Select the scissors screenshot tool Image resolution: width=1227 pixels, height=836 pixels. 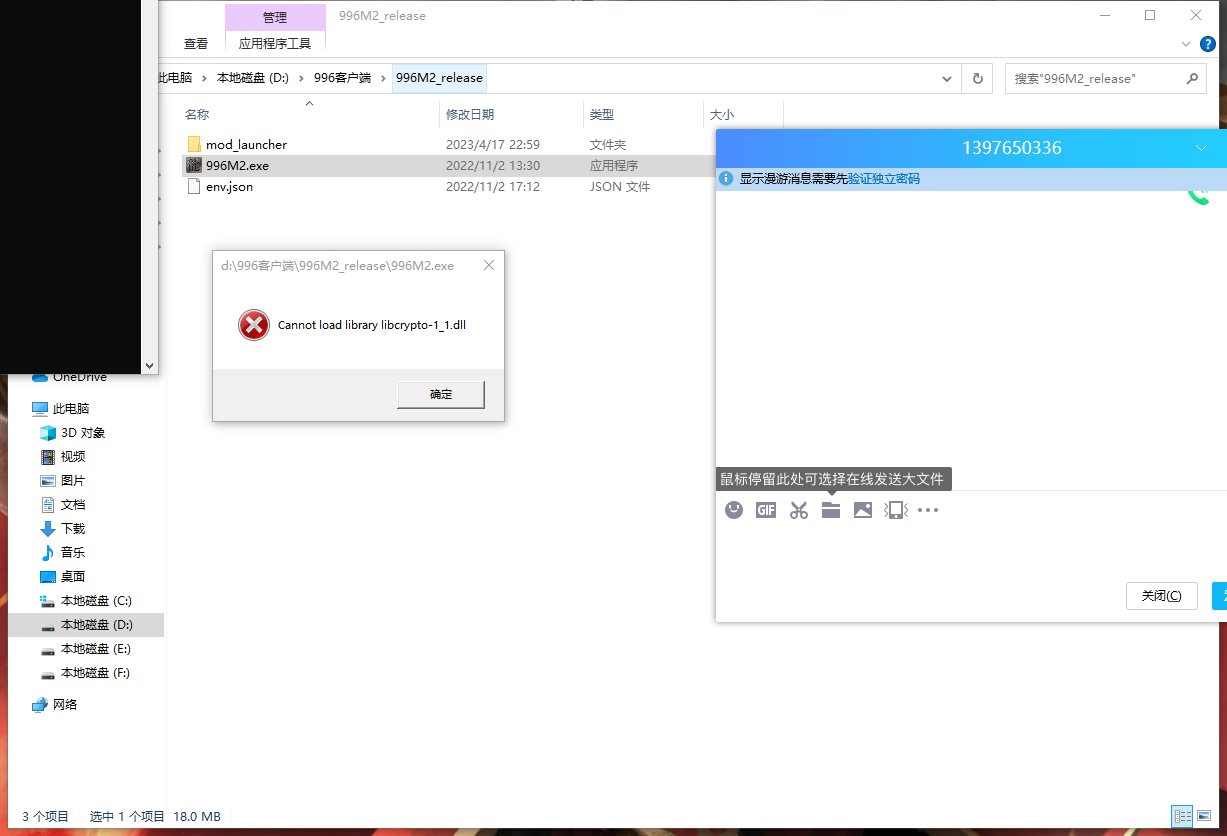click(798, 510)
